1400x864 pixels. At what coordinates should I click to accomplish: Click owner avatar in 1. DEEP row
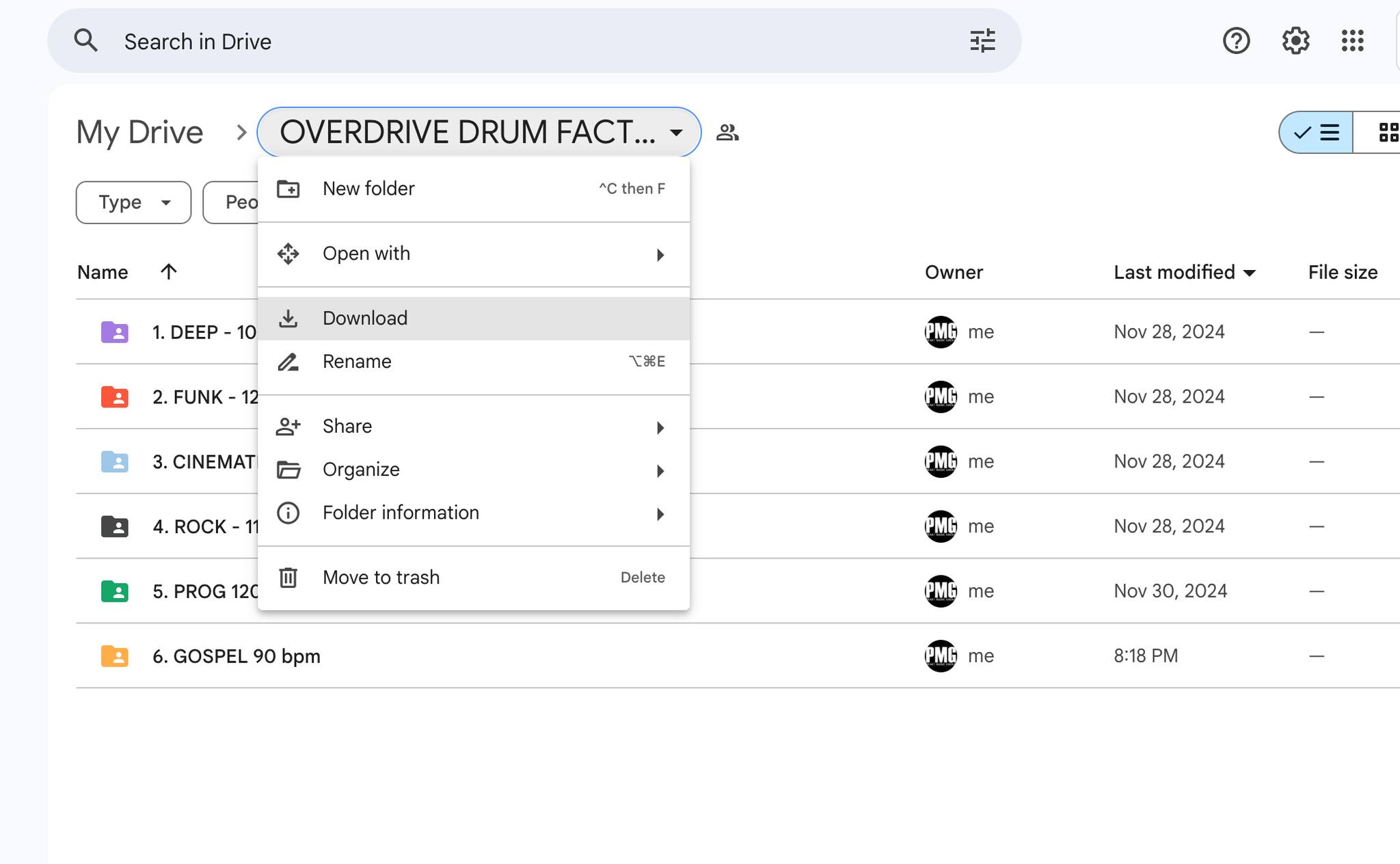(941, 332)
